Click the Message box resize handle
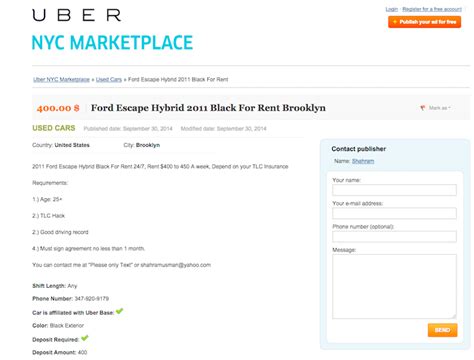 click(454, 315)
